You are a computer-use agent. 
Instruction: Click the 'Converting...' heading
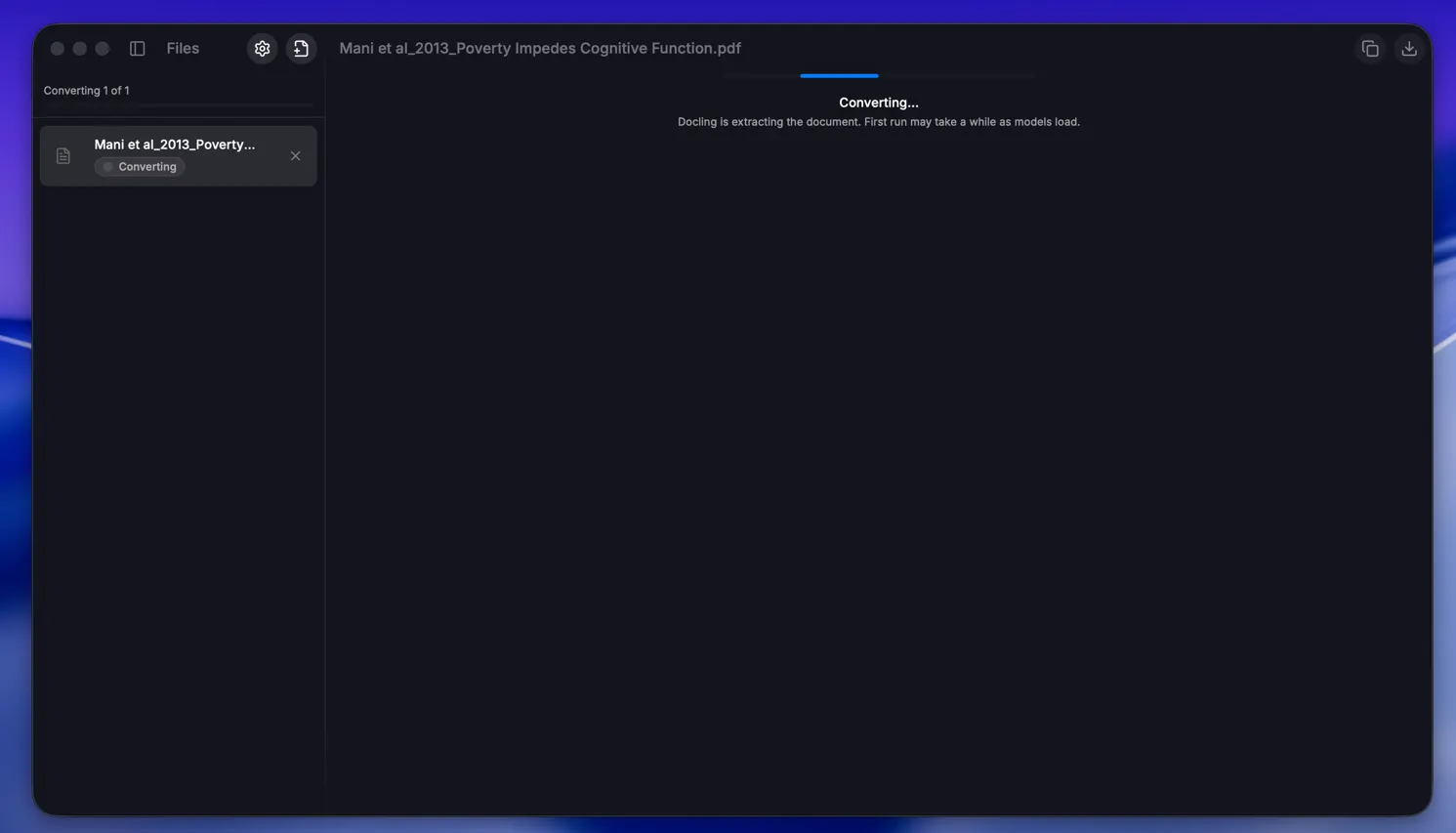pyautogui.click(x=879, y=103)
